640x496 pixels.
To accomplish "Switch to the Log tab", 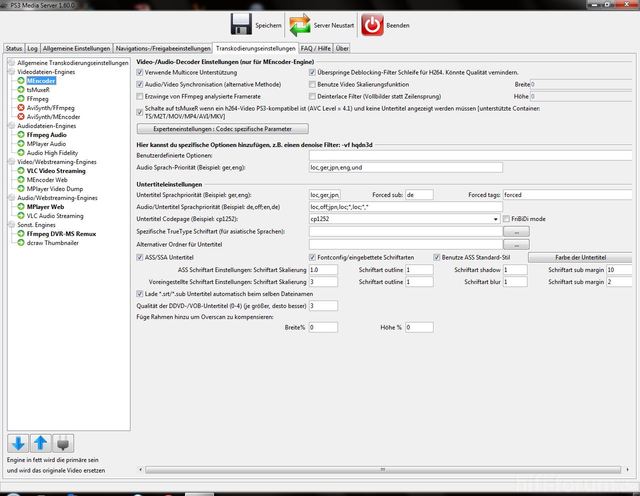I will coord(32,48).
